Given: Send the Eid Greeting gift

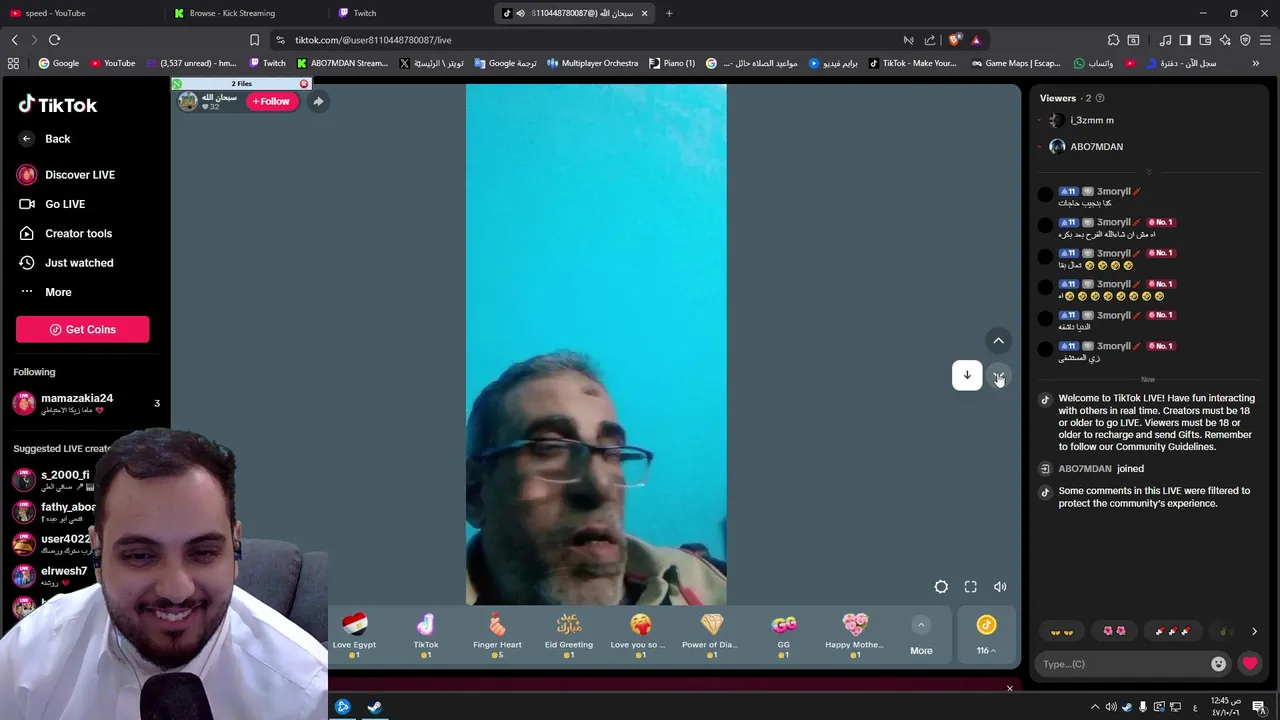Looking at the screenshot, I should (x=569, y=635).
